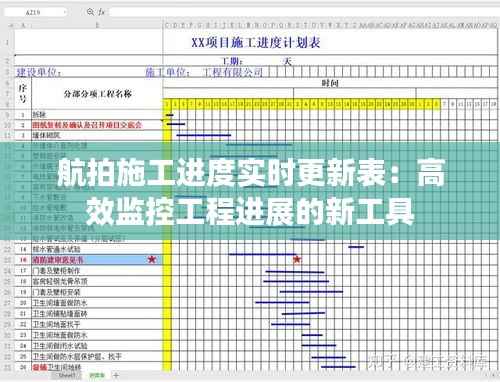Click the Gantt bar in sequence 17 row
500x382 pixels.
click(x=295, y=272)
